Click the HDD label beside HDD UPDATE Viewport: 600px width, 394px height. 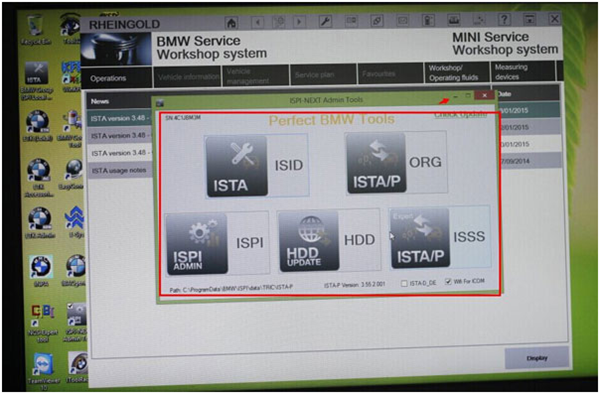coord(359,240)
